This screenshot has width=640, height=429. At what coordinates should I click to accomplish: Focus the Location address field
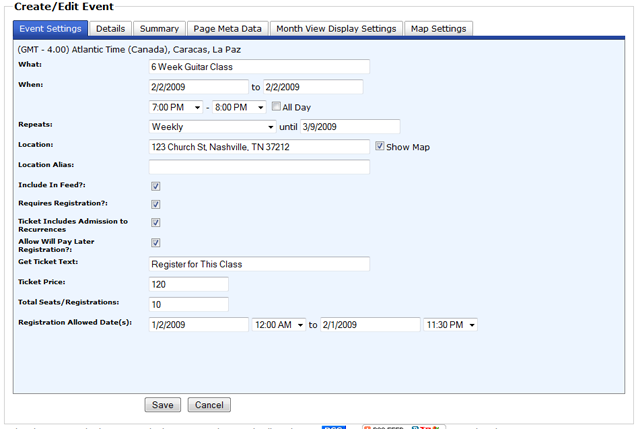[258, 147]
